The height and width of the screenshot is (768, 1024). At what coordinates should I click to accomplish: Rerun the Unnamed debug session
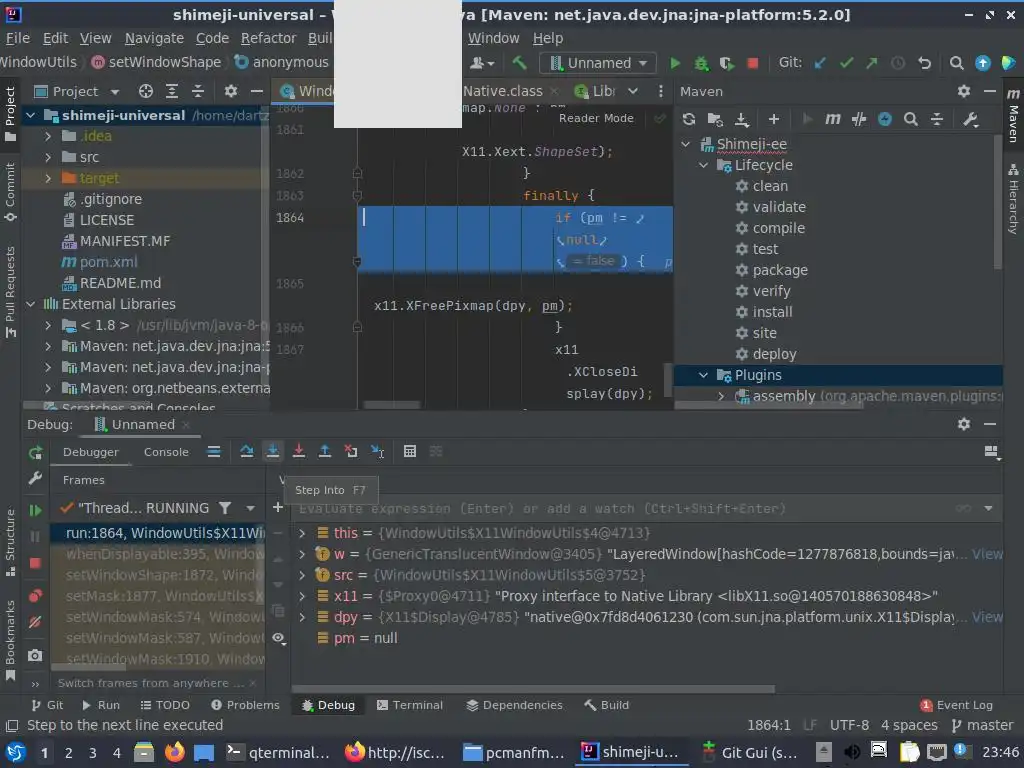(35, 452)
